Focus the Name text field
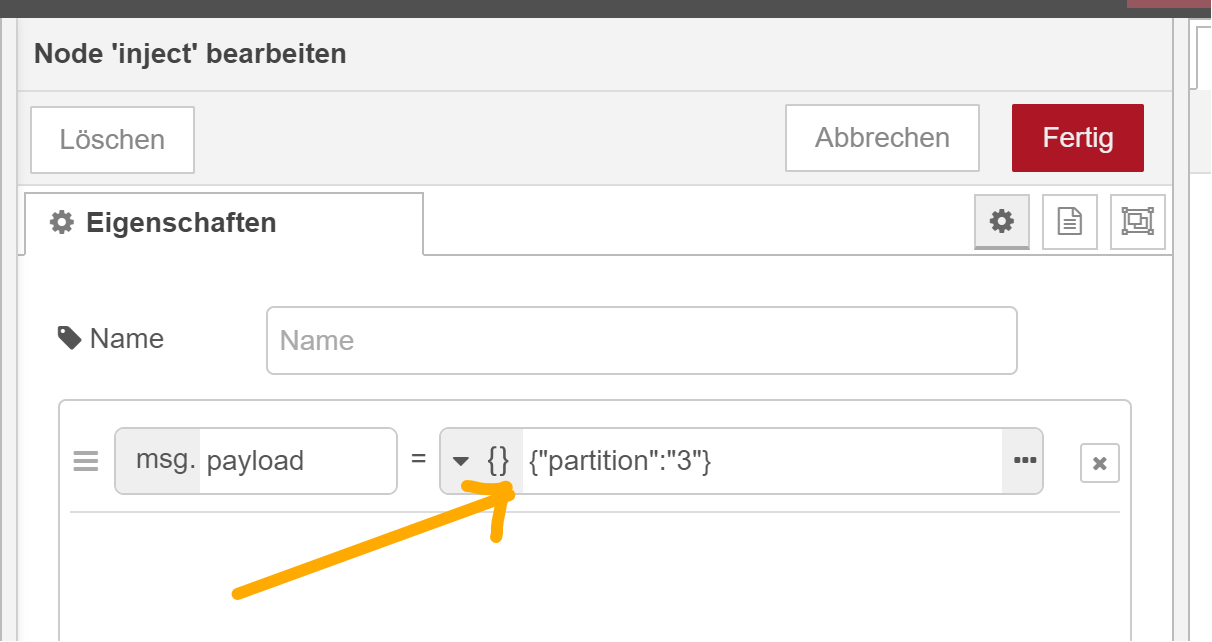This screenshot has width=1212, height=642. click(x=641, y=341)
